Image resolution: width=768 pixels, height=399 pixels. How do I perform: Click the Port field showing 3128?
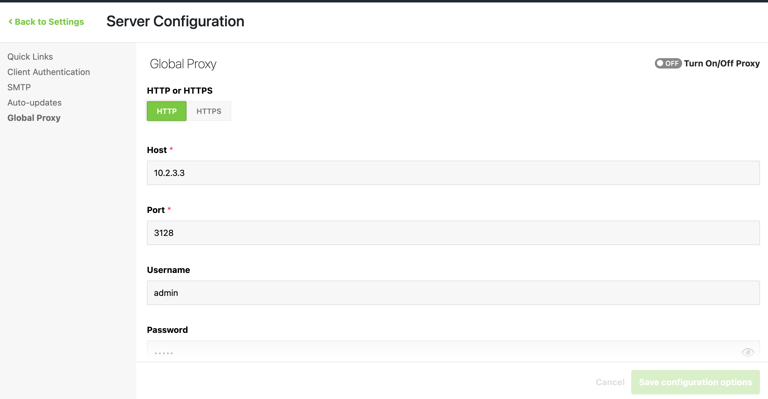[453, 233]
